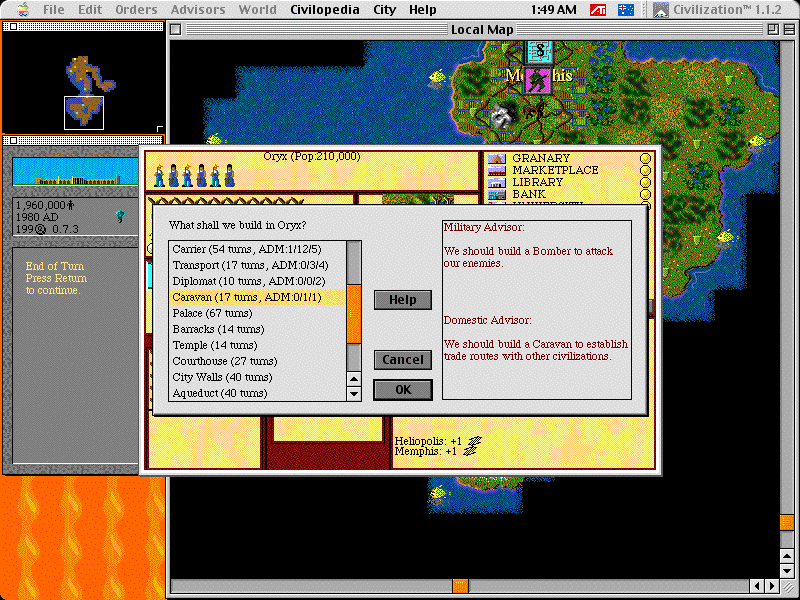Click the ATI icon in menu bar
This screenshot has width=800, height=600.
point(598,10)
